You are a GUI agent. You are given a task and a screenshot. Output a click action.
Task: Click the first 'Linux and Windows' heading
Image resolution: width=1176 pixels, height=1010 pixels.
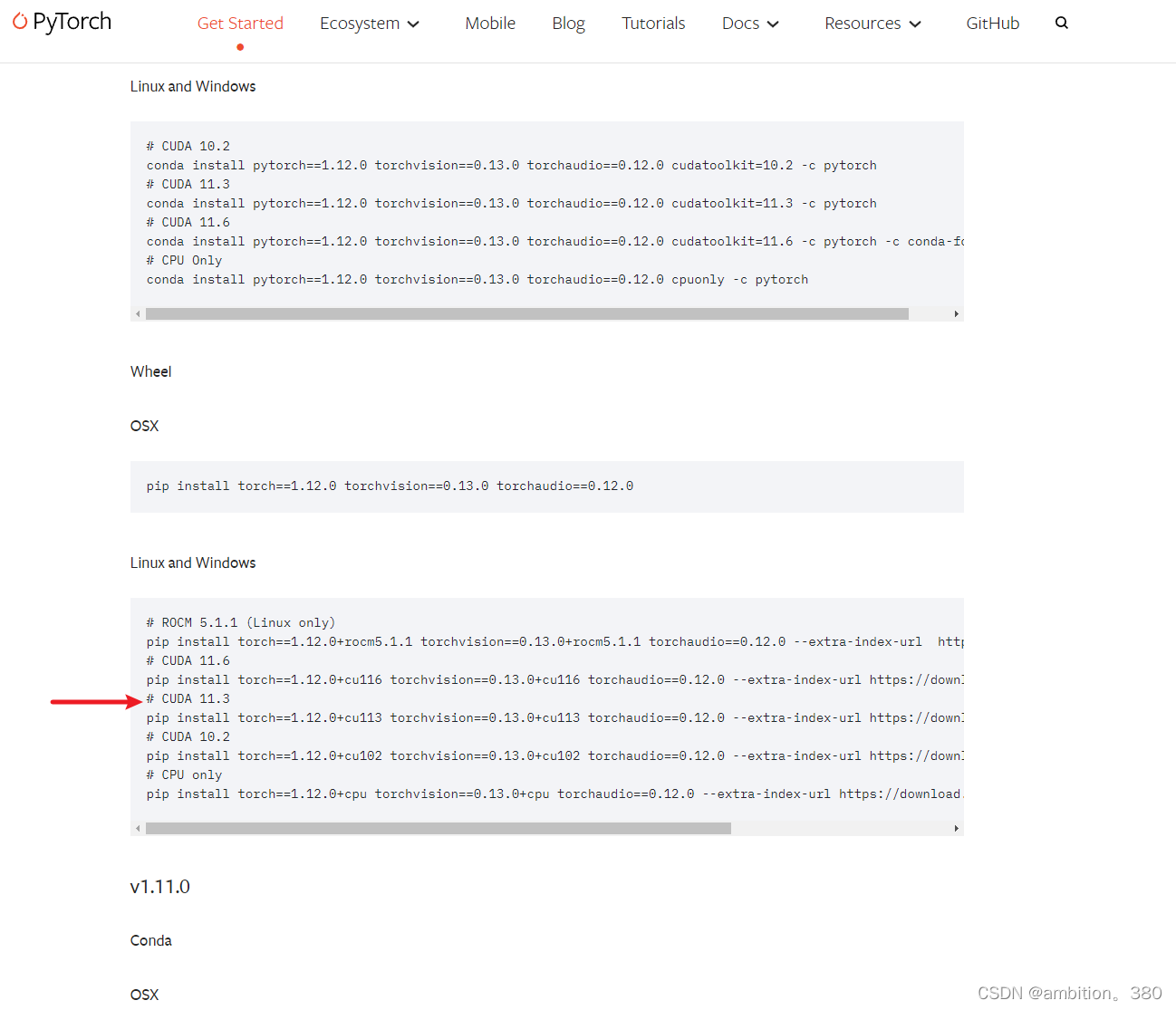[x=193, y=86]
